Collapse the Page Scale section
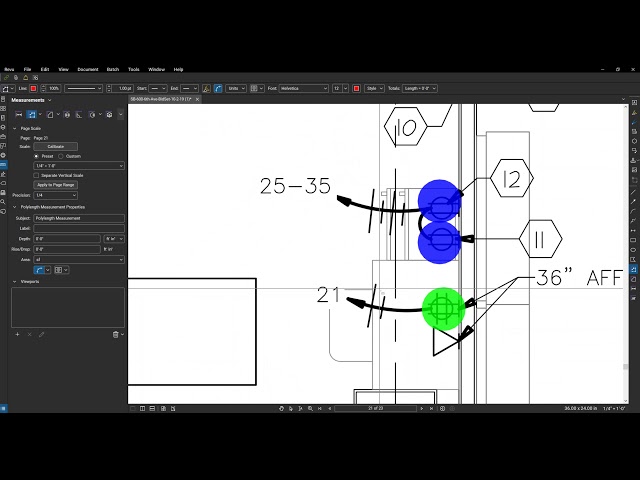Viewport: 640px width, 480px height. click(15, 129)
